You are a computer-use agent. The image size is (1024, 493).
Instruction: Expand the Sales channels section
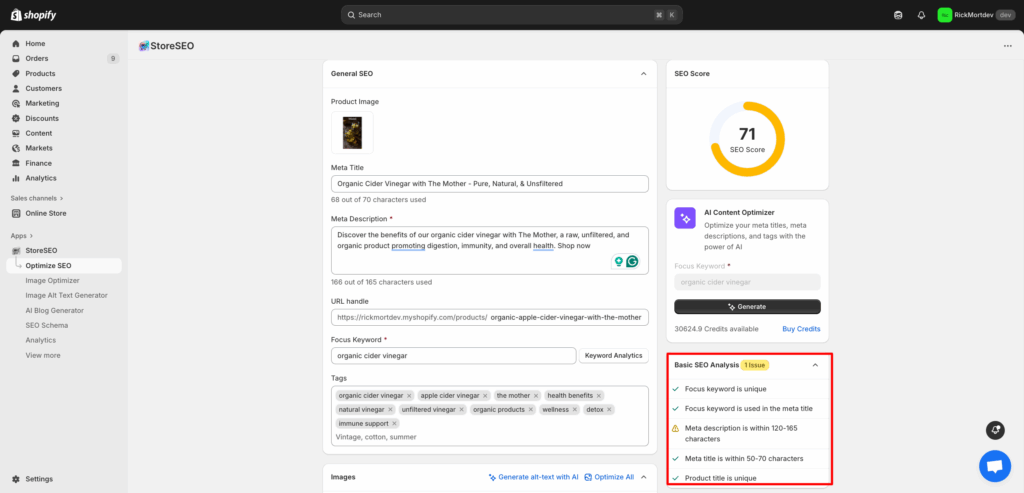[61, 198]
